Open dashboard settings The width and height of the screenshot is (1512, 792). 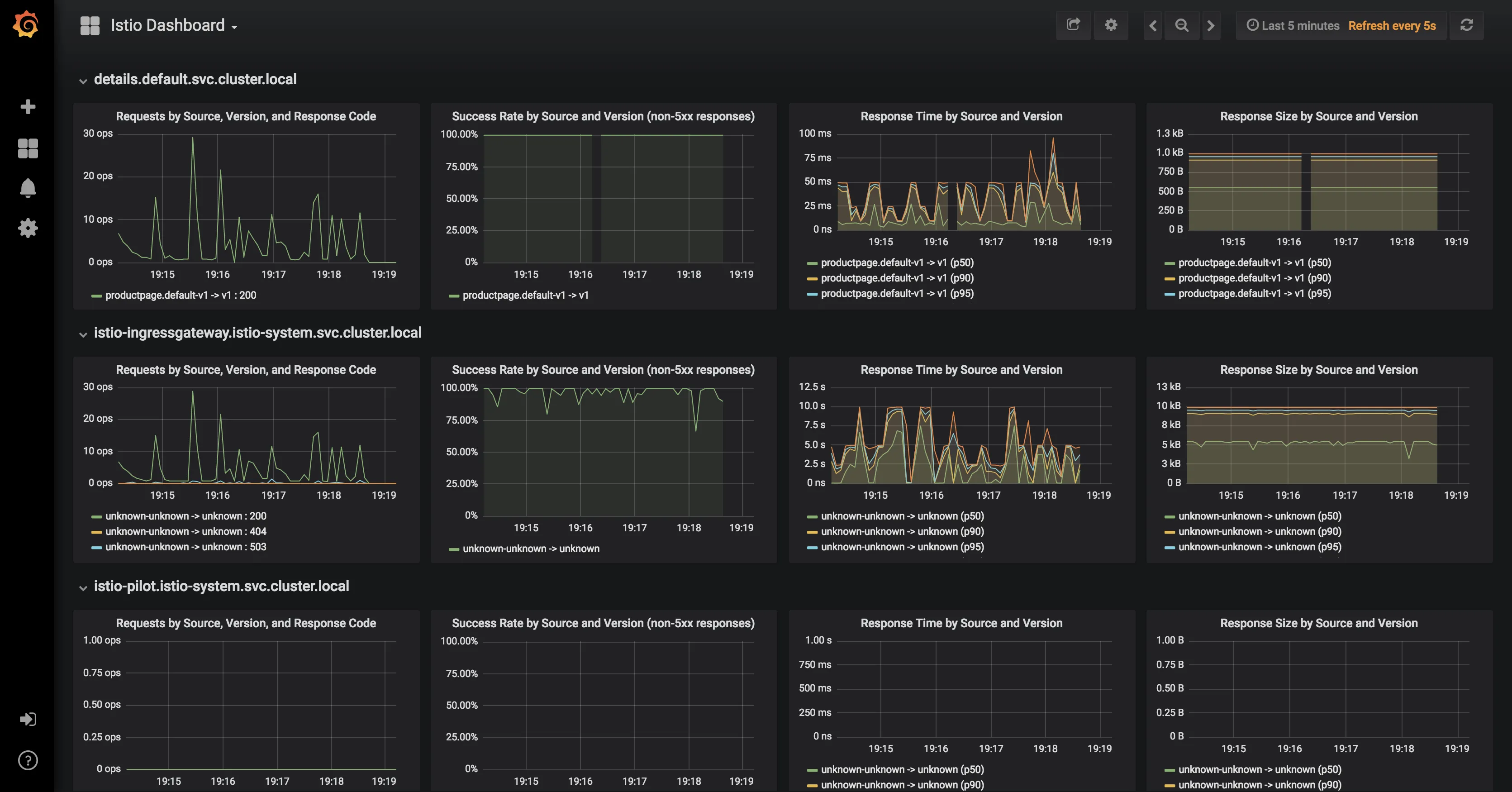pos(1111,25)
